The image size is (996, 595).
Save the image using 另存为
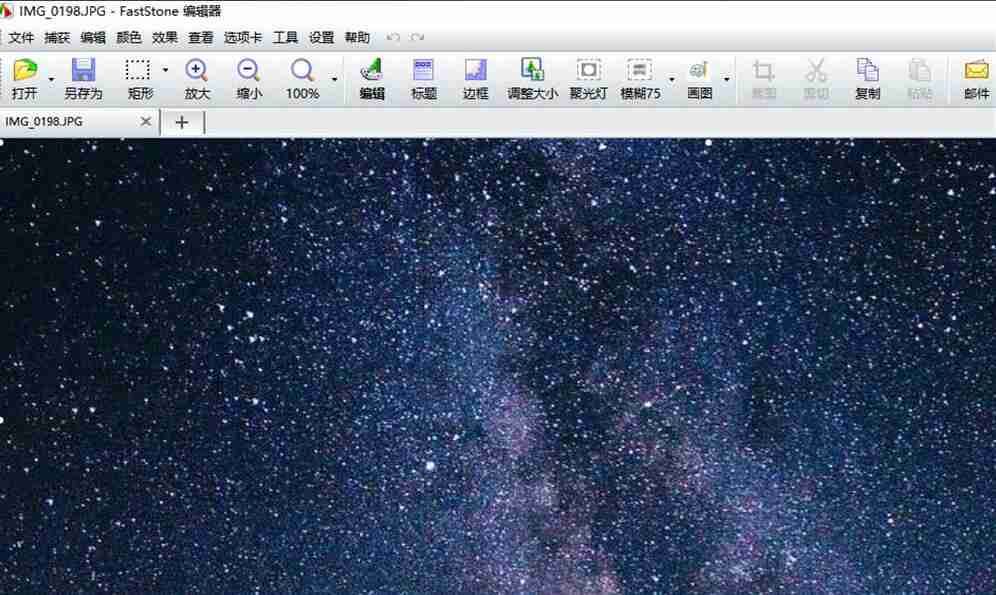coord(84,78)
